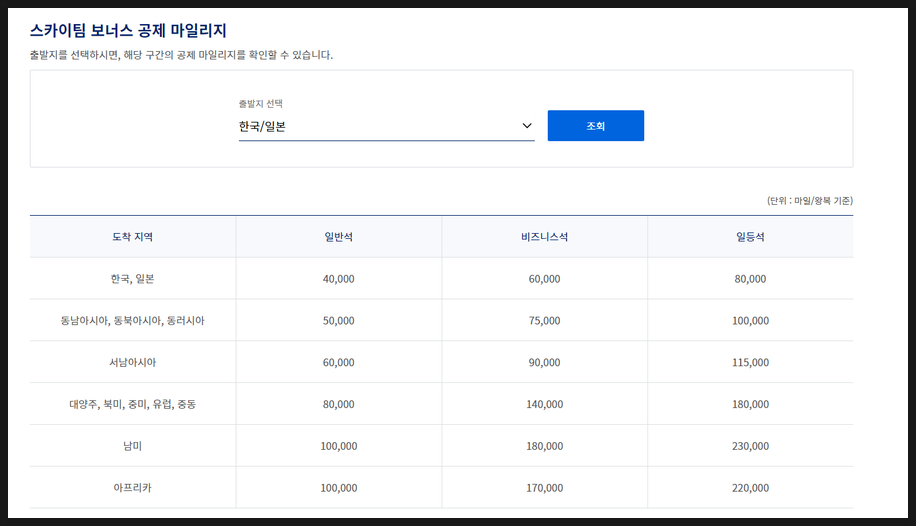Viewport: 916px width, 526px height.
Task: Click 100,000 economy value for 남미
Action: 339,446
